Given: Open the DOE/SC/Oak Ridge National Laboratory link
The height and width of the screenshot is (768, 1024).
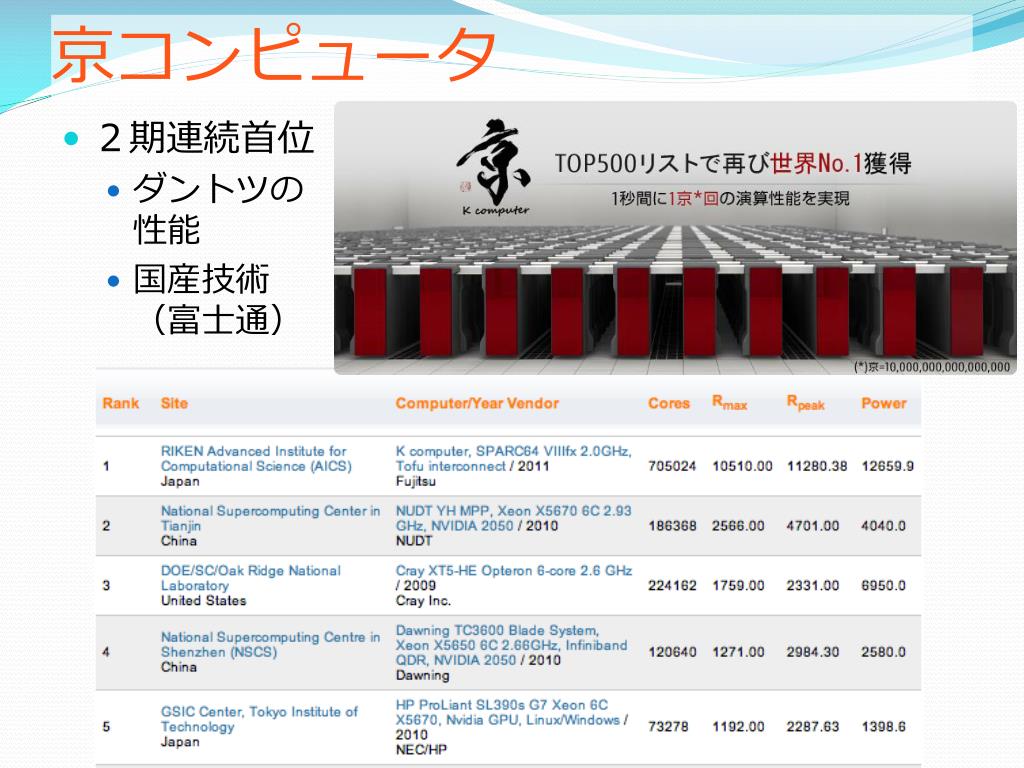Looking at the screenshot, I should 251,578.
